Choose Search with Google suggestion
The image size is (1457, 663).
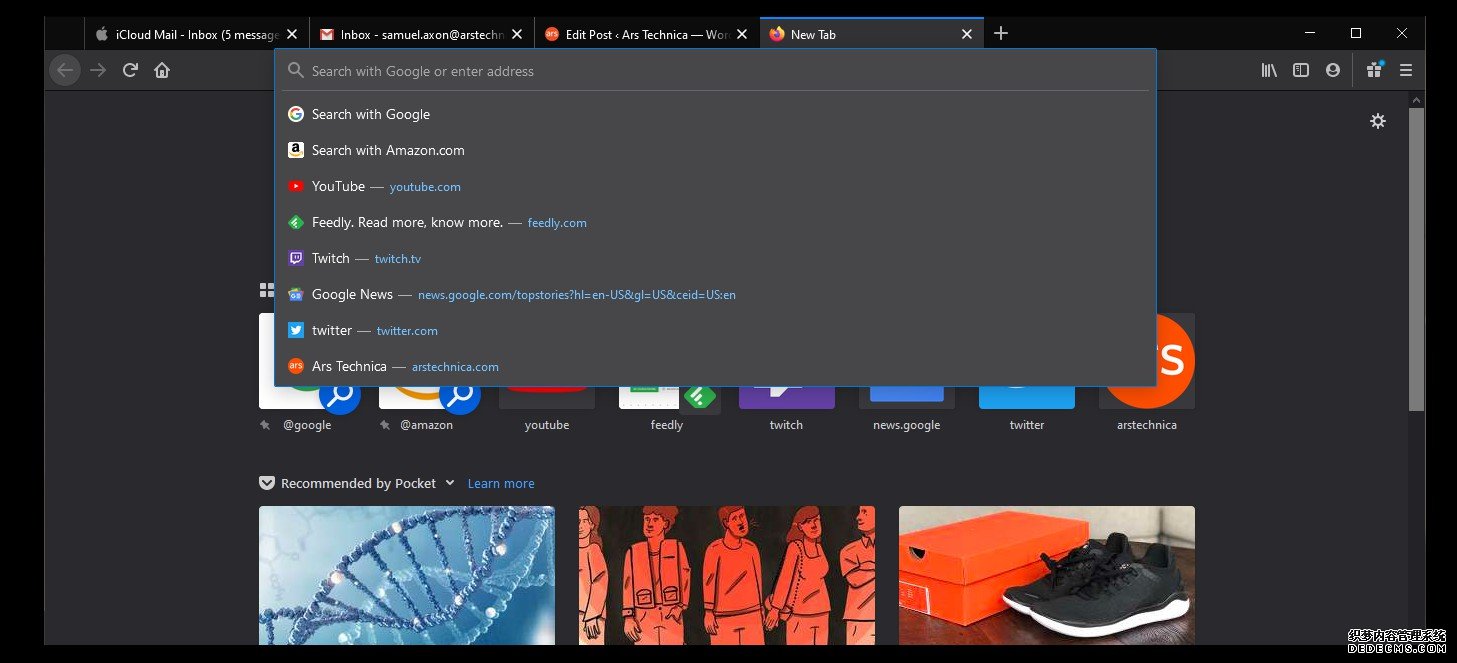coord(715,114)
